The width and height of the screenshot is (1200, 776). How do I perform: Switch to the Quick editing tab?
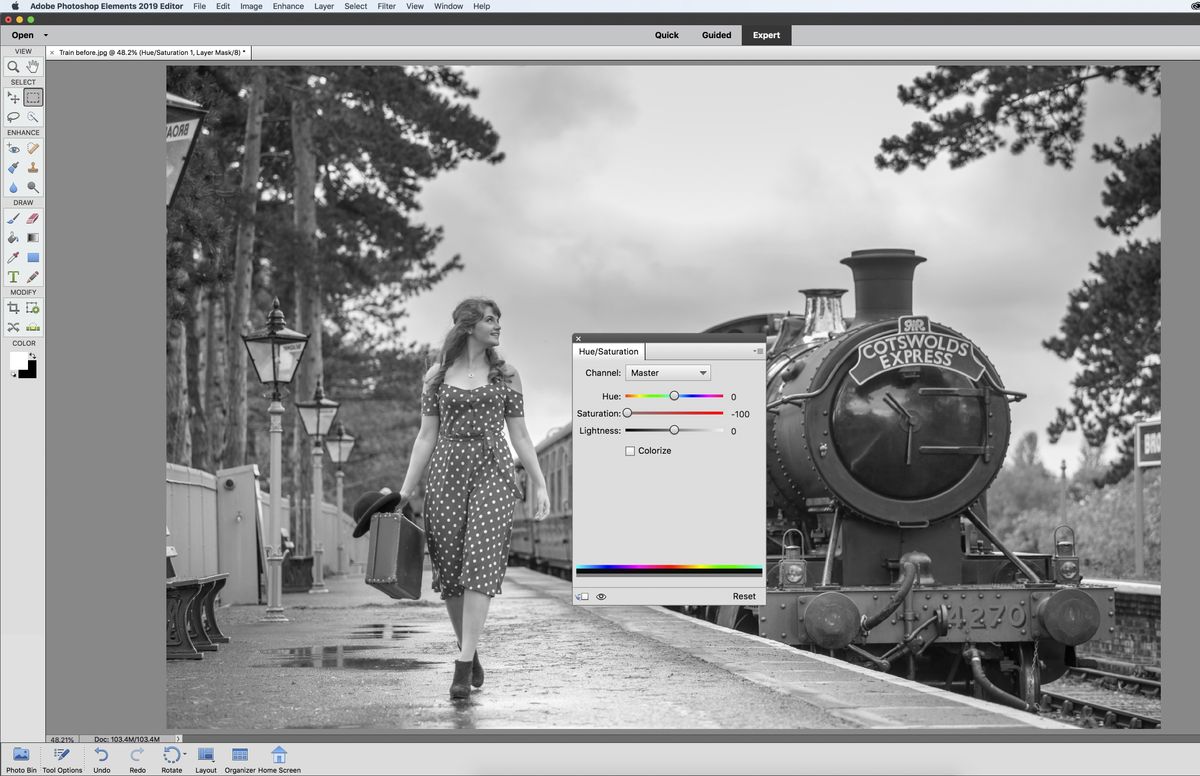coord(666,35)
